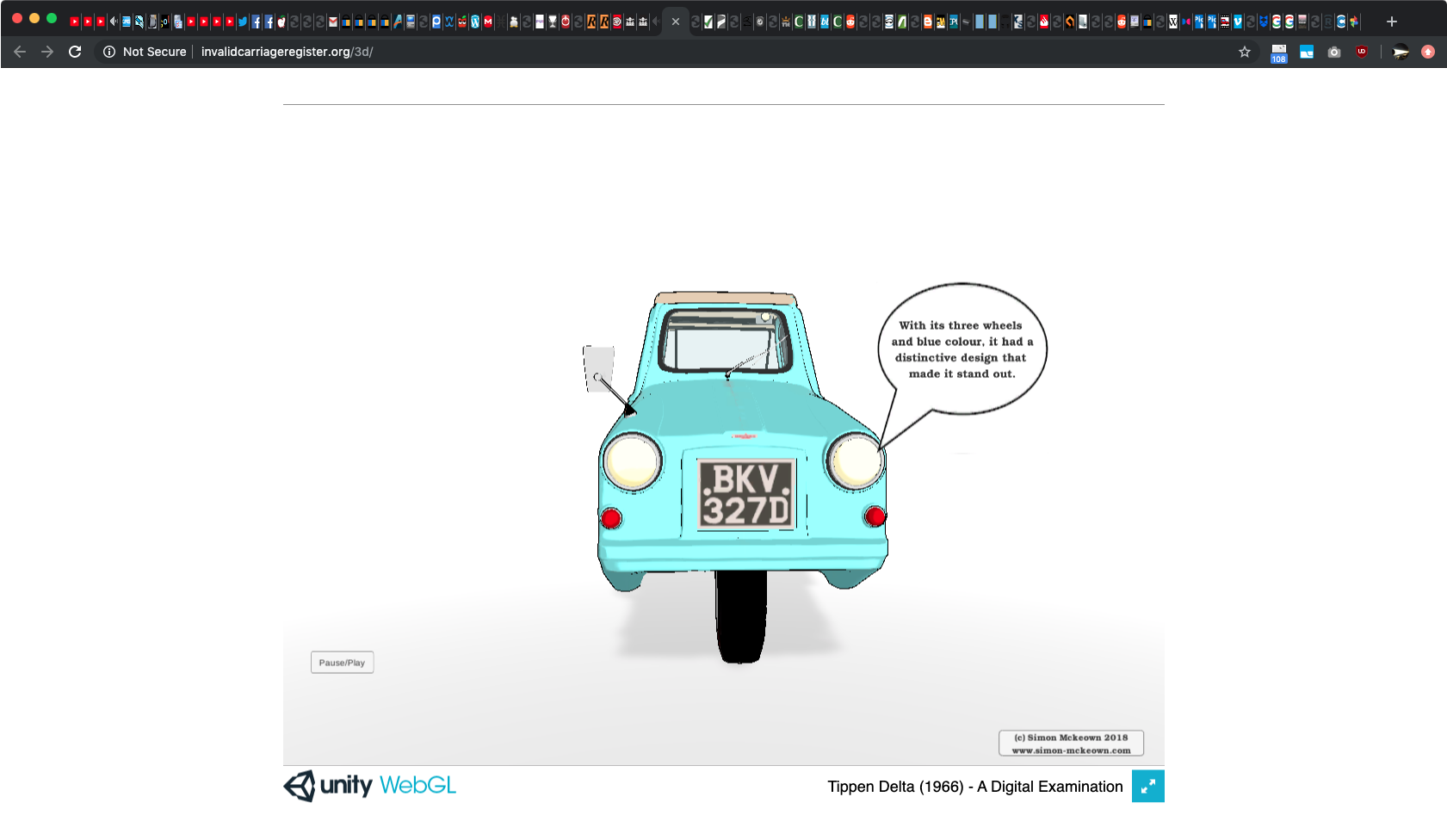Open the blue folder extension icon
1447x840 pixels.
pyautogui.click(x=1307, y=52)
